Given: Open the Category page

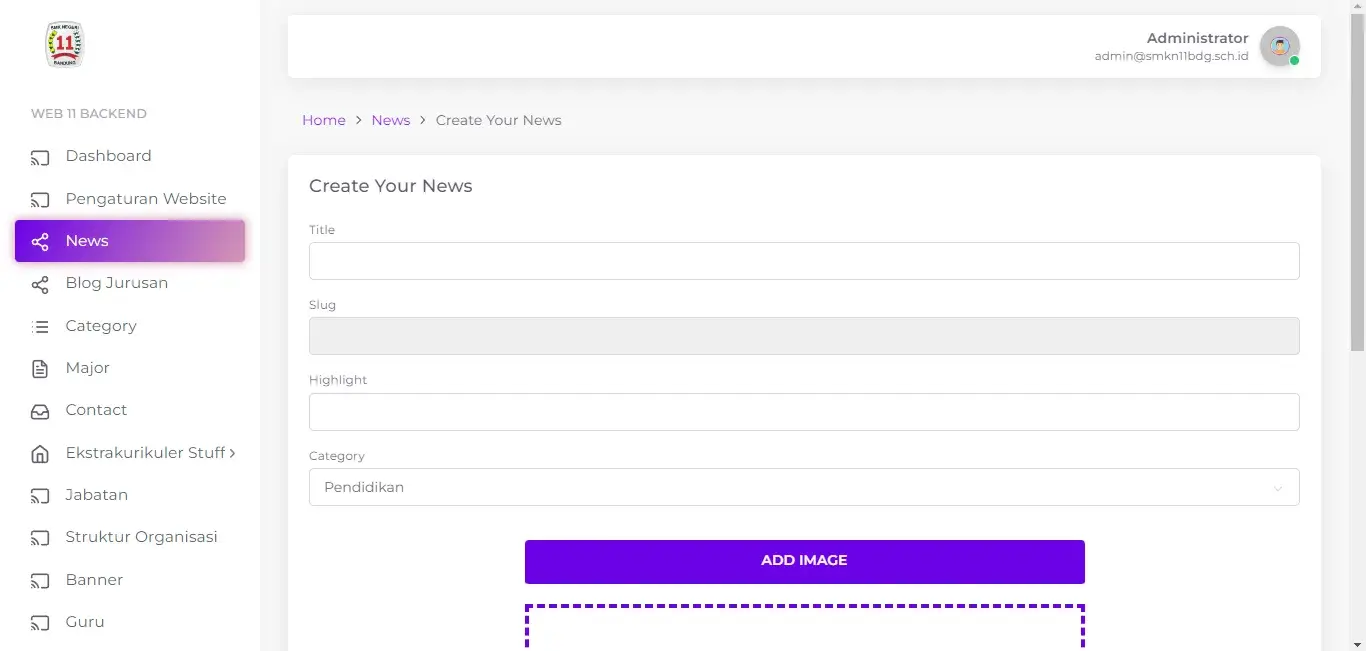Looking at the screenshot, I should 130,326.
